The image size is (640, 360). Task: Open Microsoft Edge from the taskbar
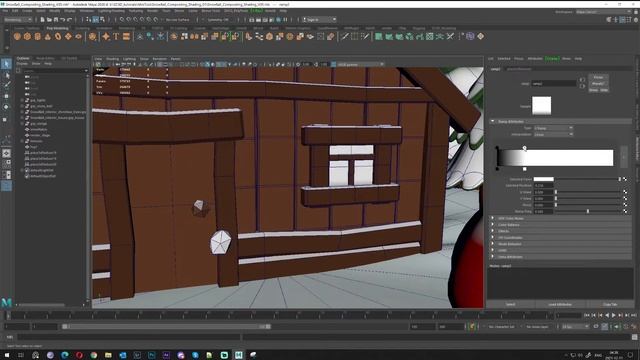[x=64, y=355]
